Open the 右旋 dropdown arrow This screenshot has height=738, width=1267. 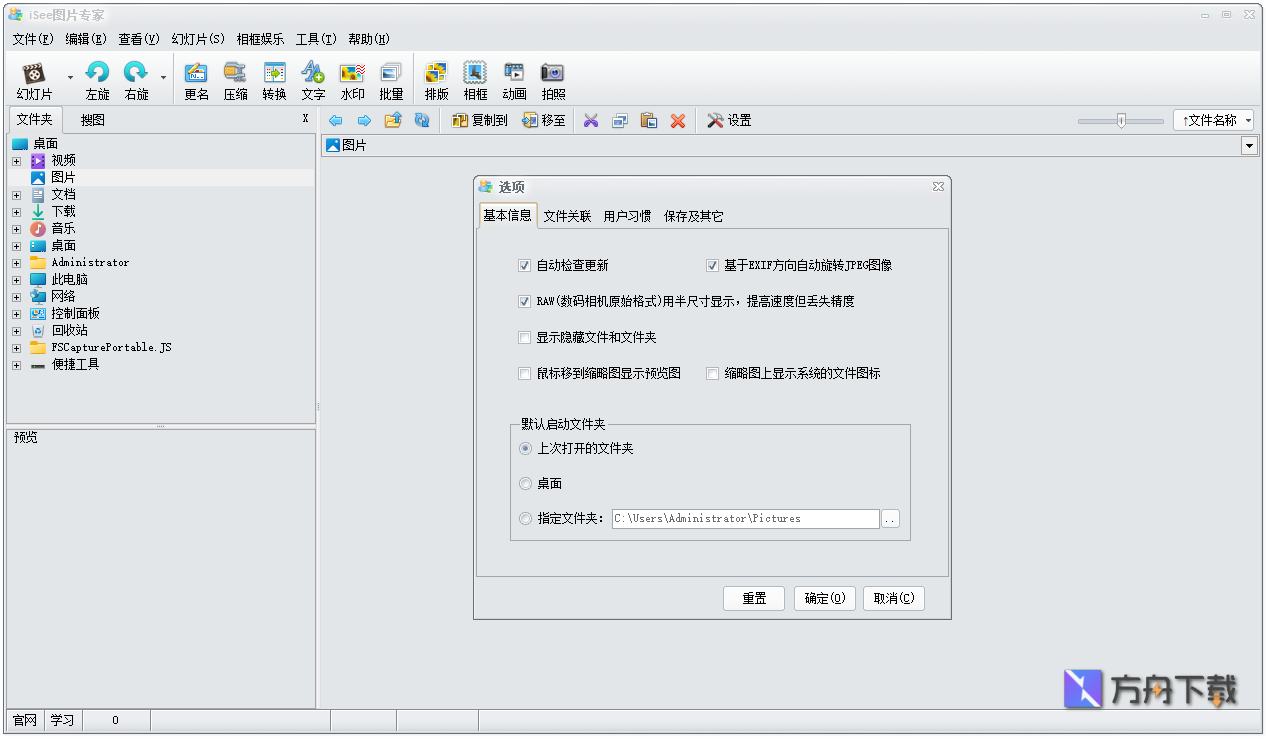coord(163,78)
